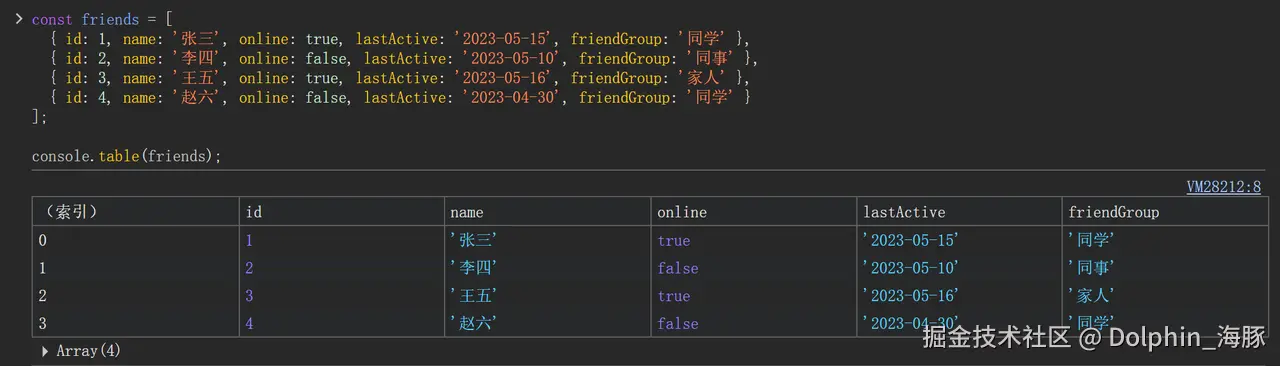Click the online cell in 李四's row
Viewport: 1280px width, 366px height.
coord(753,268)
